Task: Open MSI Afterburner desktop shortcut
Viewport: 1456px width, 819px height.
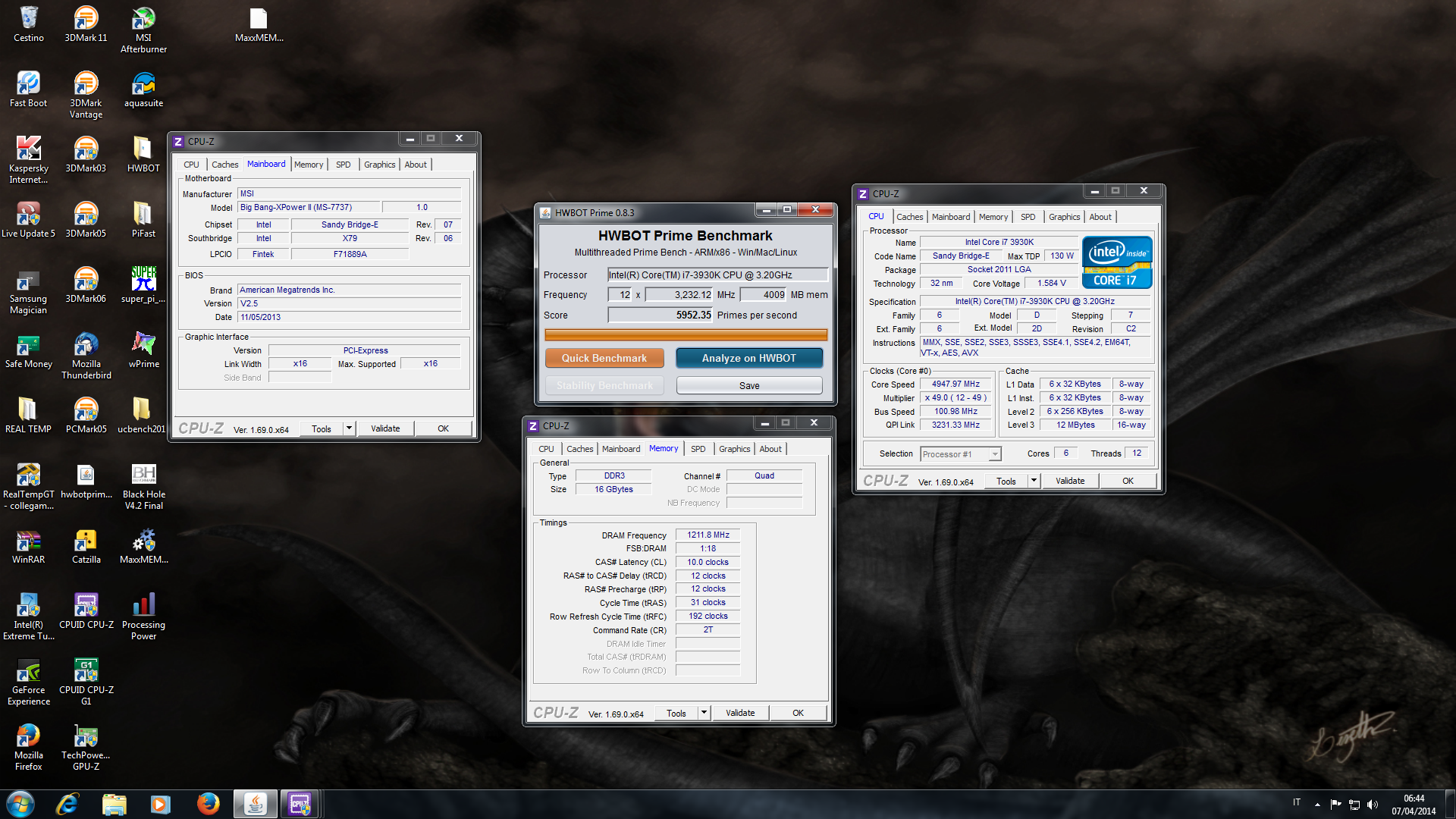Action: (x=143, y=30)
